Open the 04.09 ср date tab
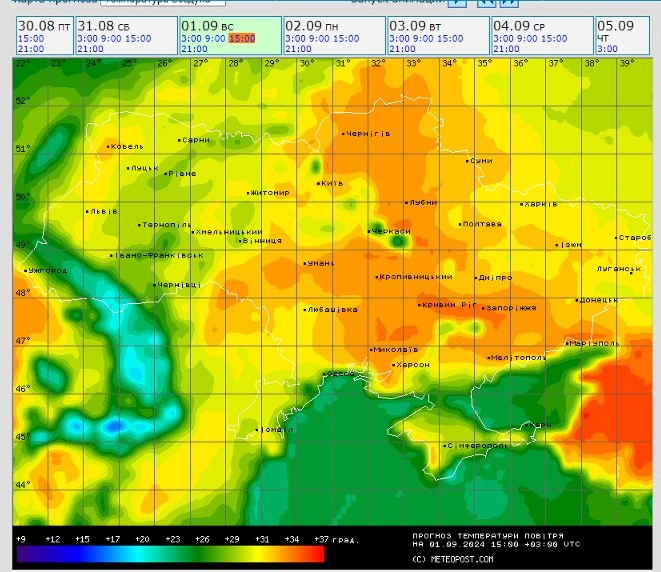 pyautogui.click(x=518, y=24)
